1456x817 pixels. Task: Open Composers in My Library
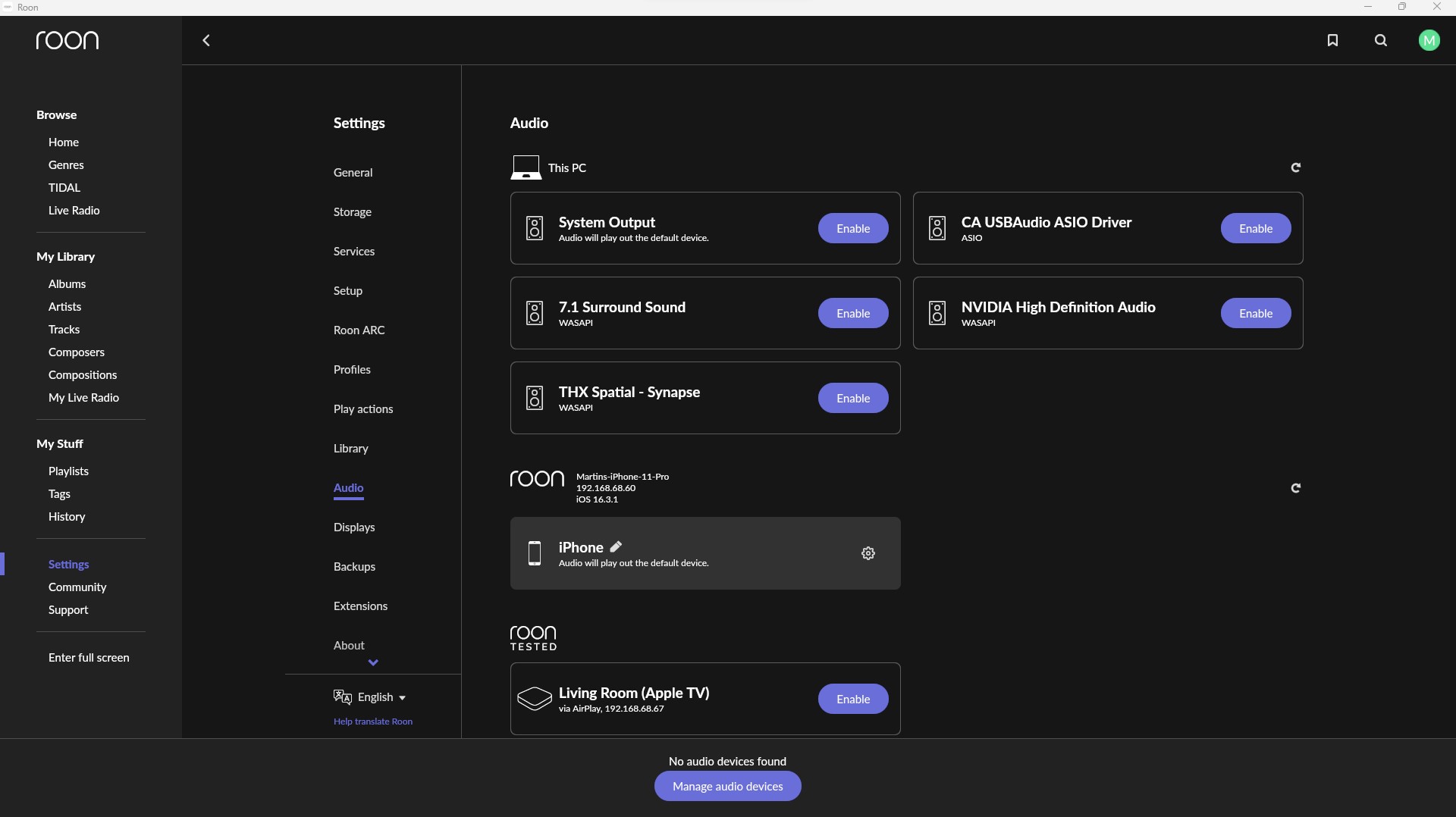77,352
